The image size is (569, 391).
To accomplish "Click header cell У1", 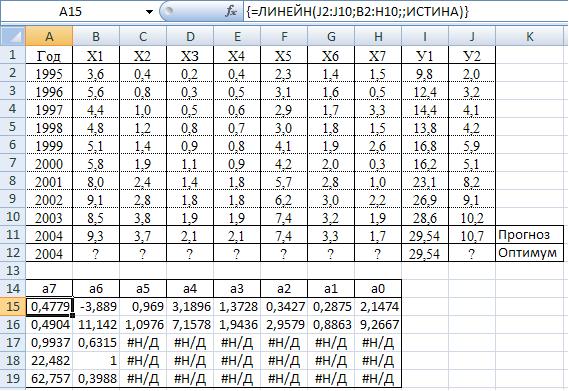I will 425,56.
